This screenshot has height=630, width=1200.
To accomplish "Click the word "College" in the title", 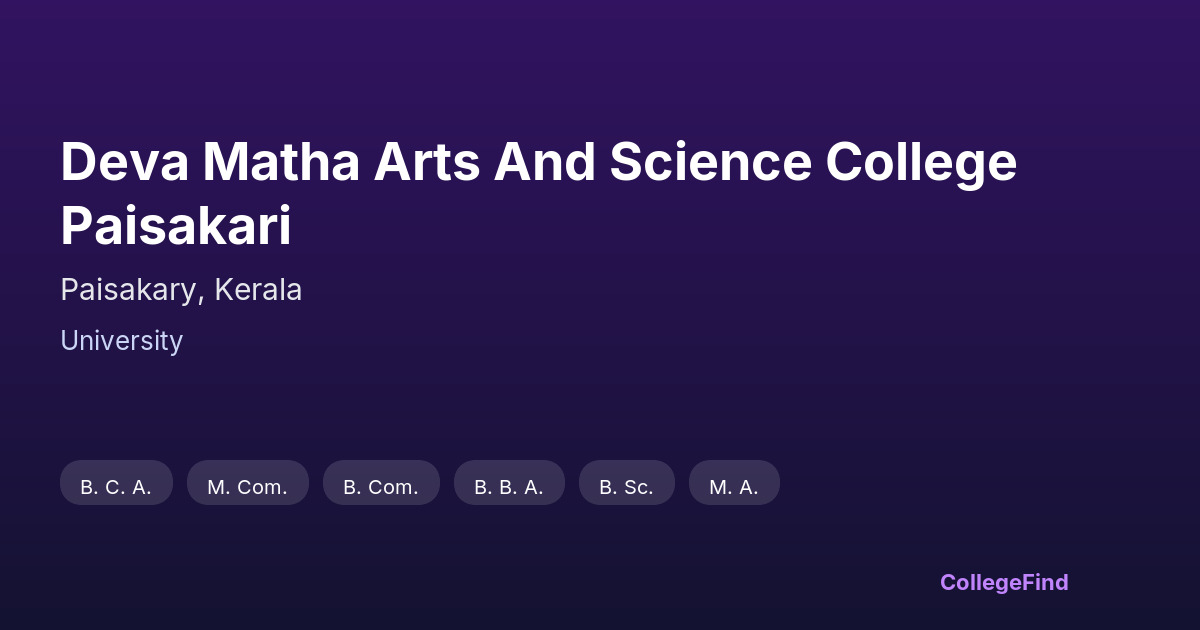I will (920, 162).
